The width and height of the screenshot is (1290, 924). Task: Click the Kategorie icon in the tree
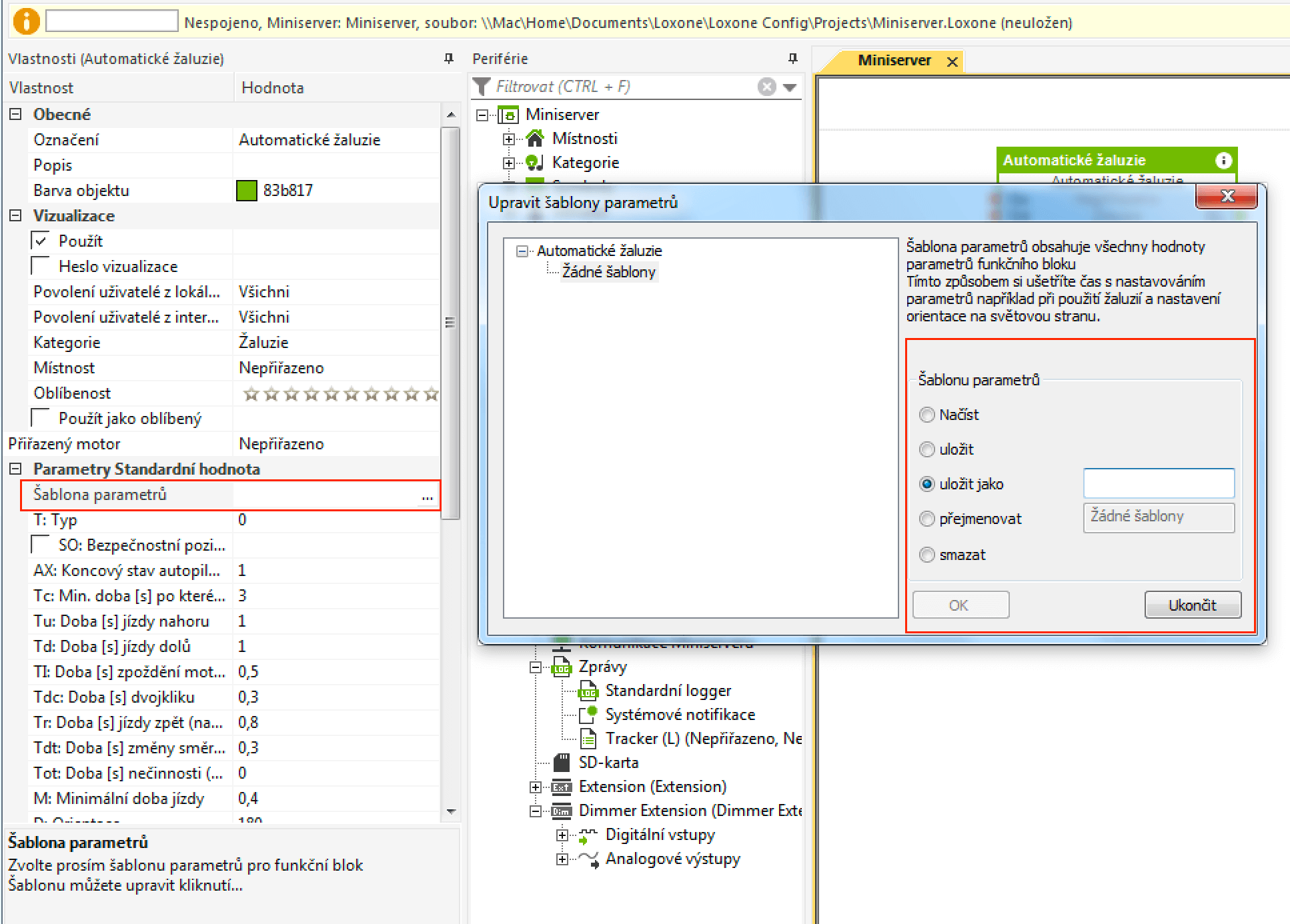534,162
